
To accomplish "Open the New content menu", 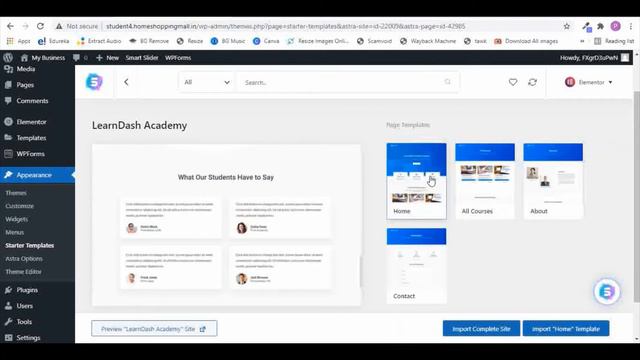I will tap(107, 58).
